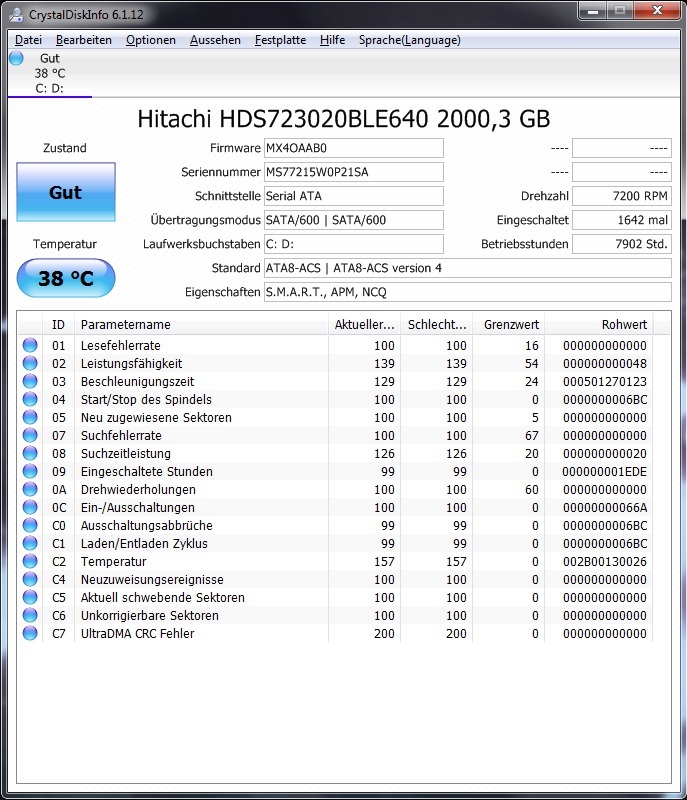Open the Aussehen menu
This screenshot has width=687, height=800.
(215, 40)
